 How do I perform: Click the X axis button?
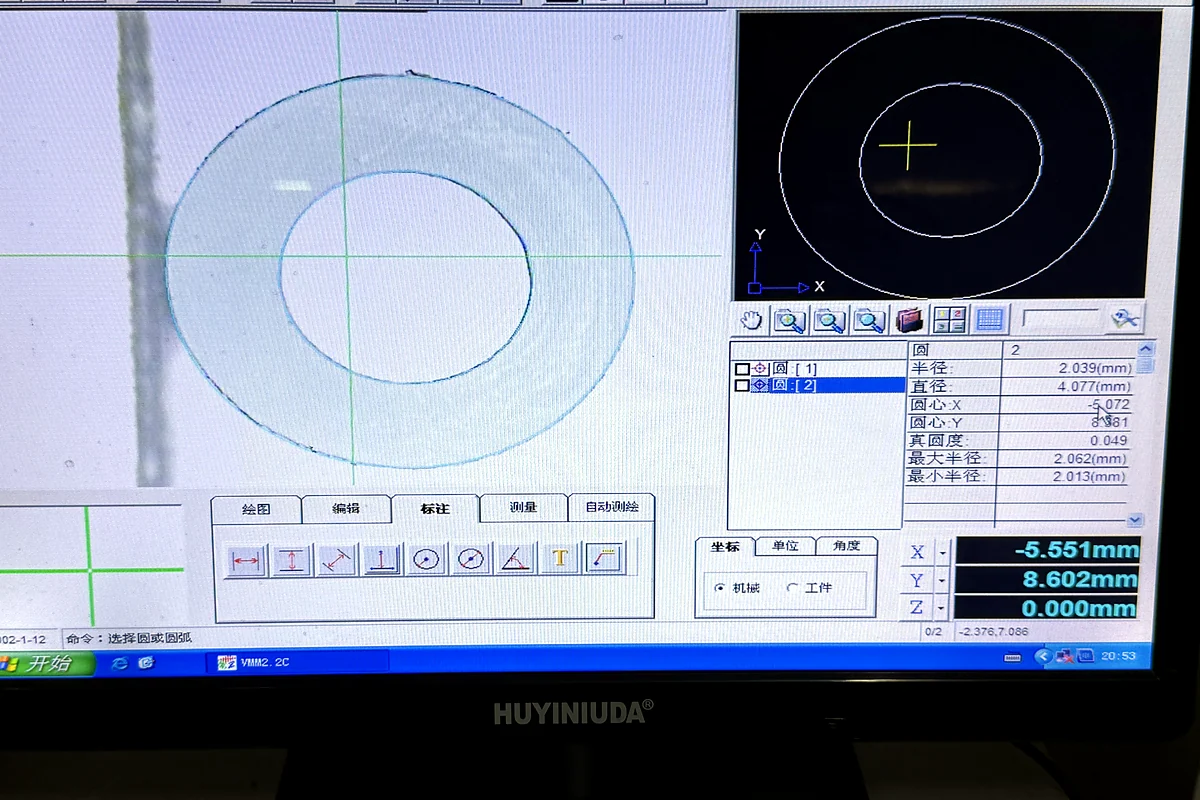coord(918,553)
